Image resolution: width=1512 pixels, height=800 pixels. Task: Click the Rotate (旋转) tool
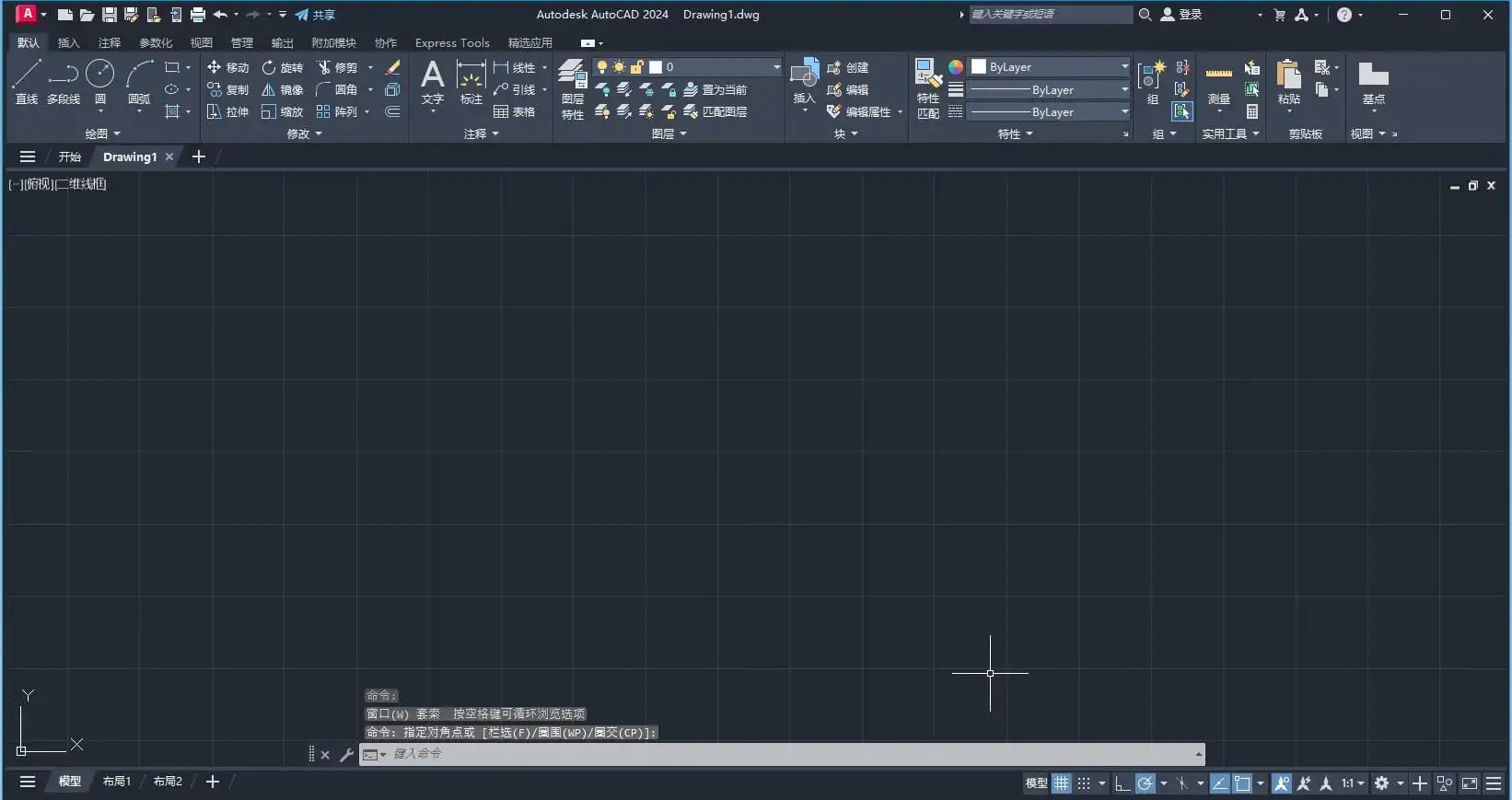coord(282,67)
